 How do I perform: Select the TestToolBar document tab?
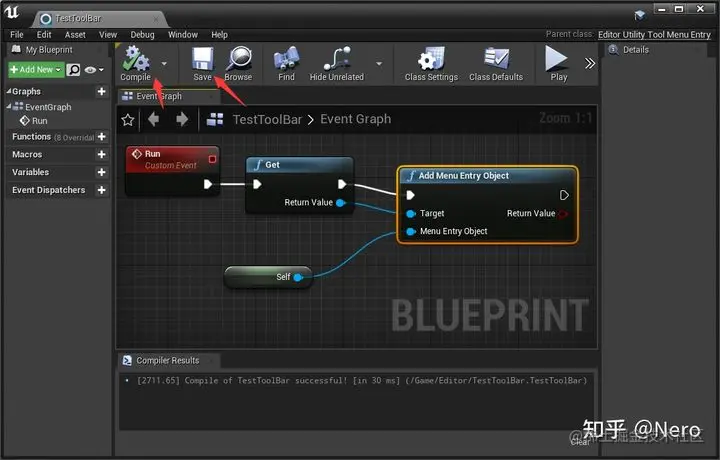99,18
